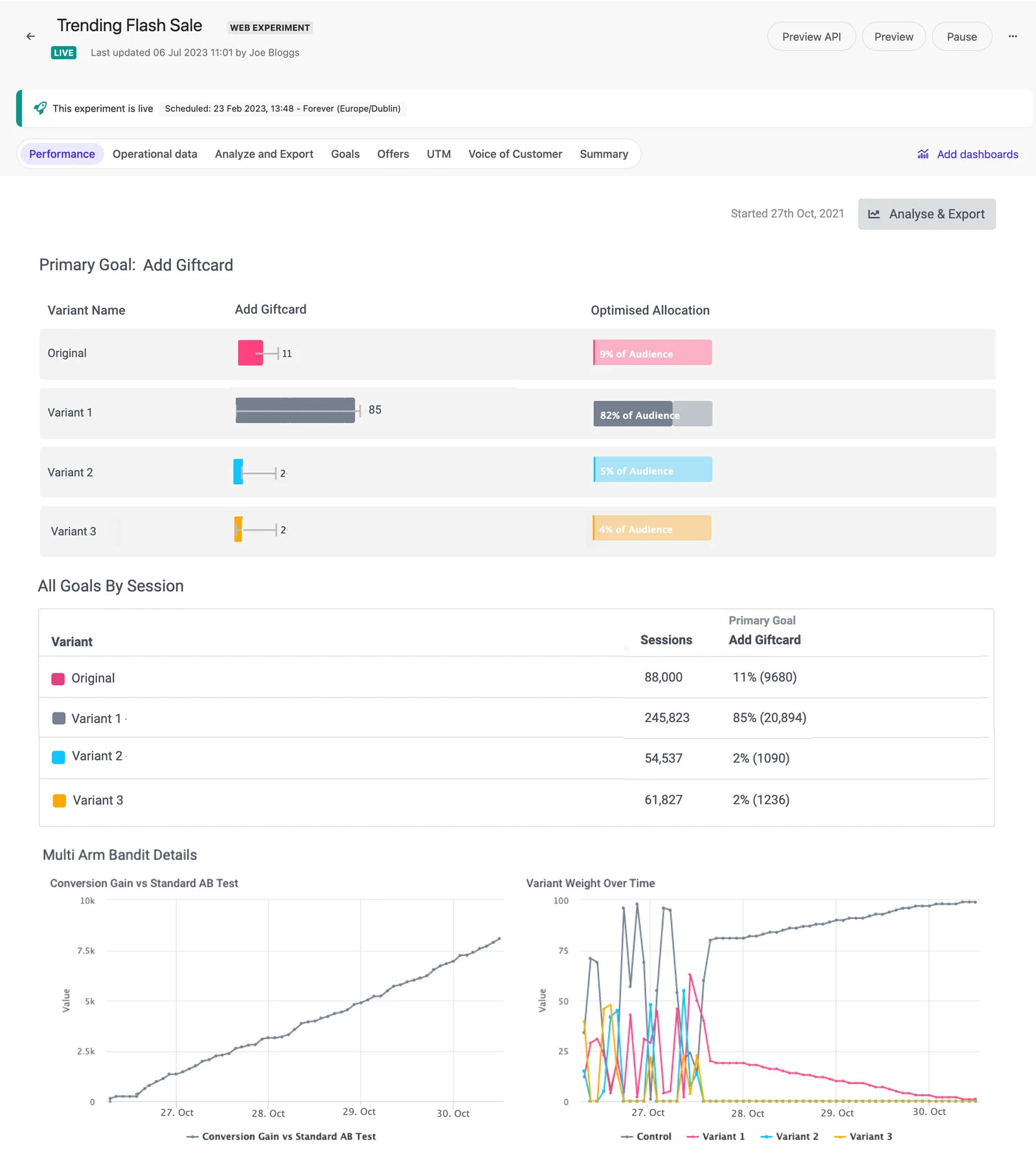Click the Analyse & Export button
This screenshot has height=1156, width=1036.
point(927,214)
